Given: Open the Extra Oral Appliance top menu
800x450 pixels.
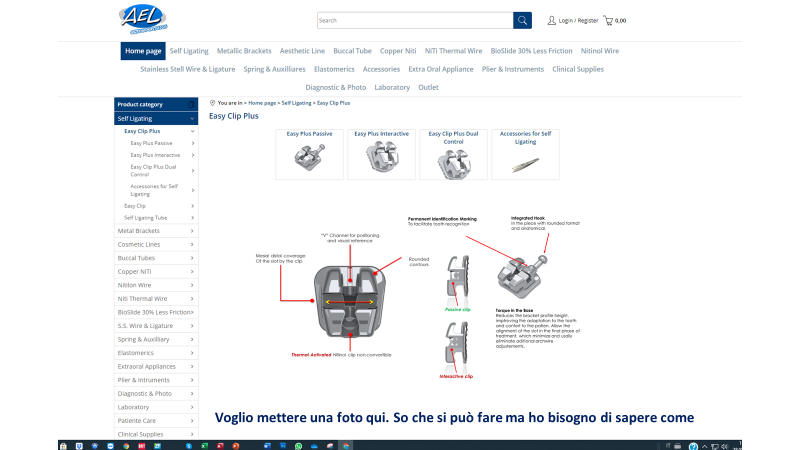Looking at the screenshot, I should pyautogui.click(x=440, y=69).
